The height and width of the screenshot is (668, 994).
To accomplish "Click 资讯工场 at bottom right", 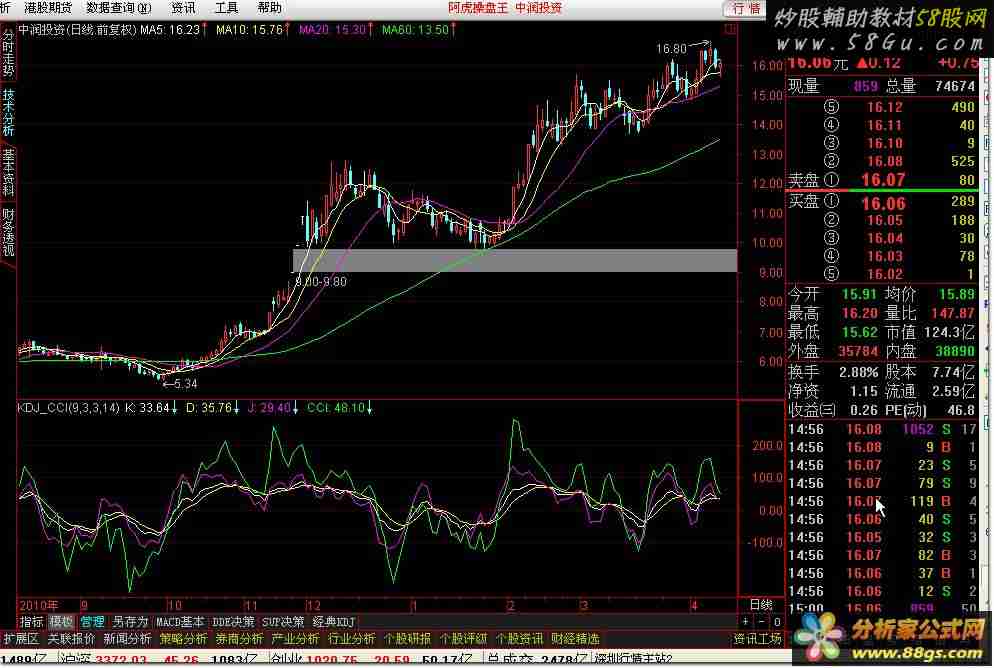I will pyautogui.click(x=758, y=638).
